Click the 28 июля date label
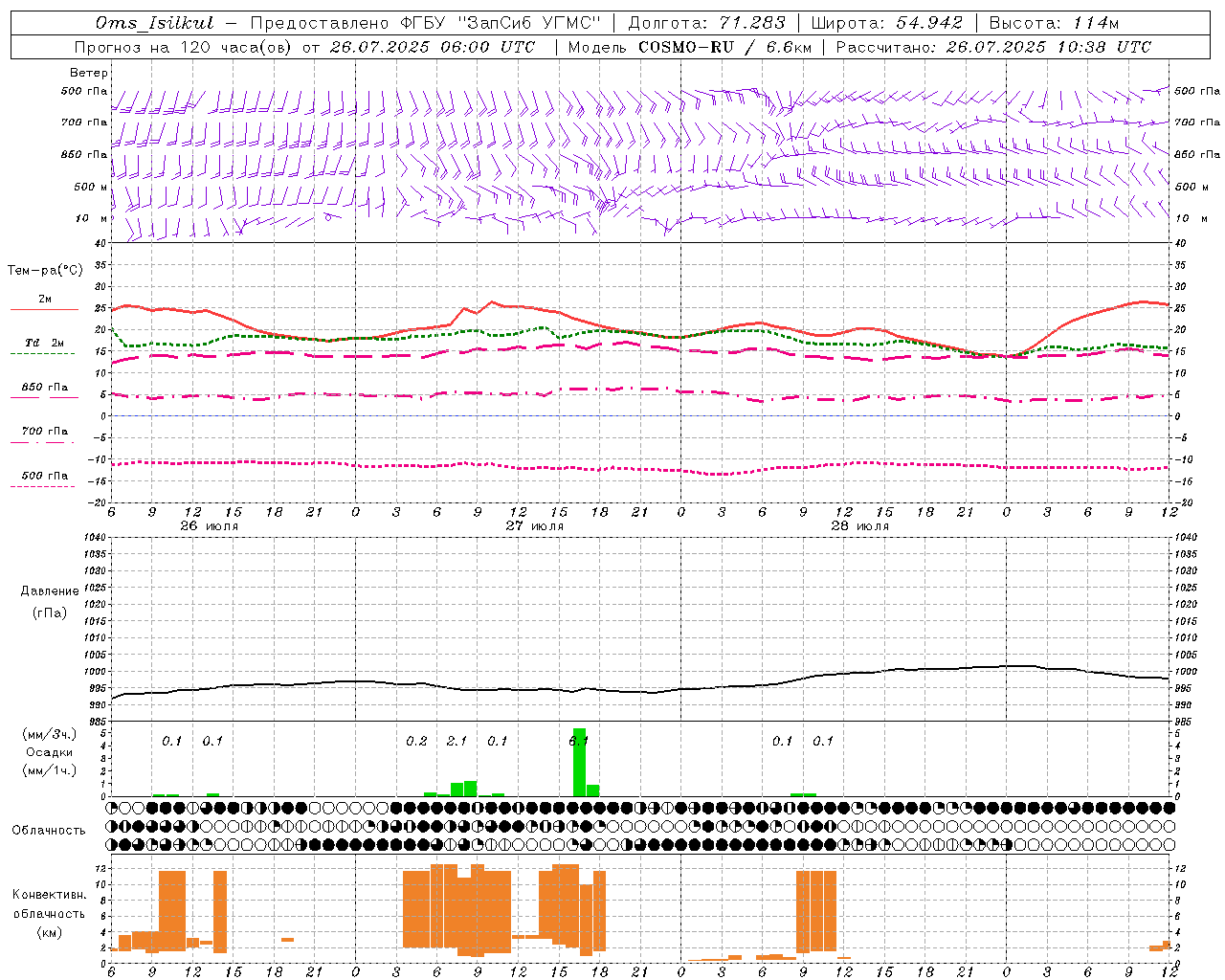The height and width of the screenshot is (980, 1225). click(859, 526)
